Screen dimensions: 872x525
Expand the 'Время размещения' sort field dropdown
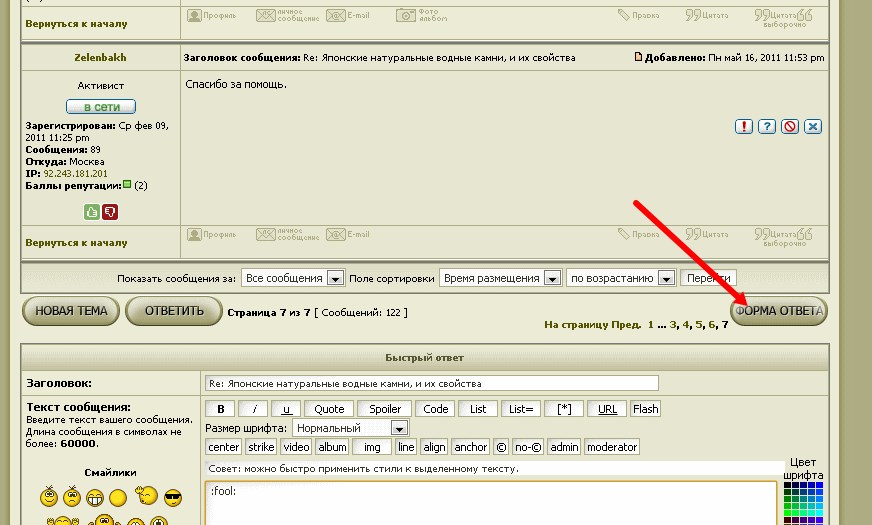pyautogui.click(x=500, y=278)
